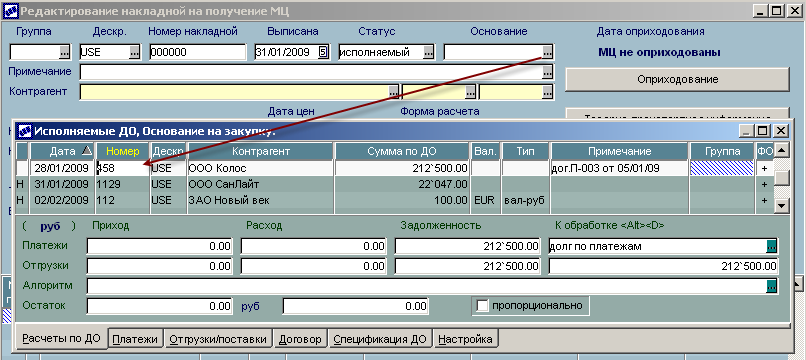Click the Выписана date field 31/01/2009
The height and width of the screenshot is (360, 806).
[286, 52]
